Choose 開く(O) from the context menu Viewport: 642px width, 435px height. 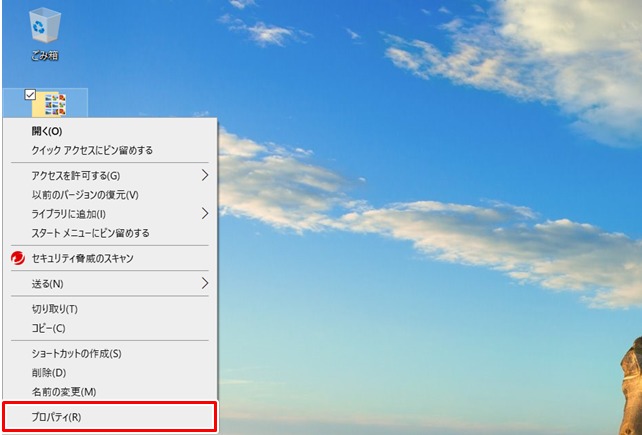[x=110, y=131]
